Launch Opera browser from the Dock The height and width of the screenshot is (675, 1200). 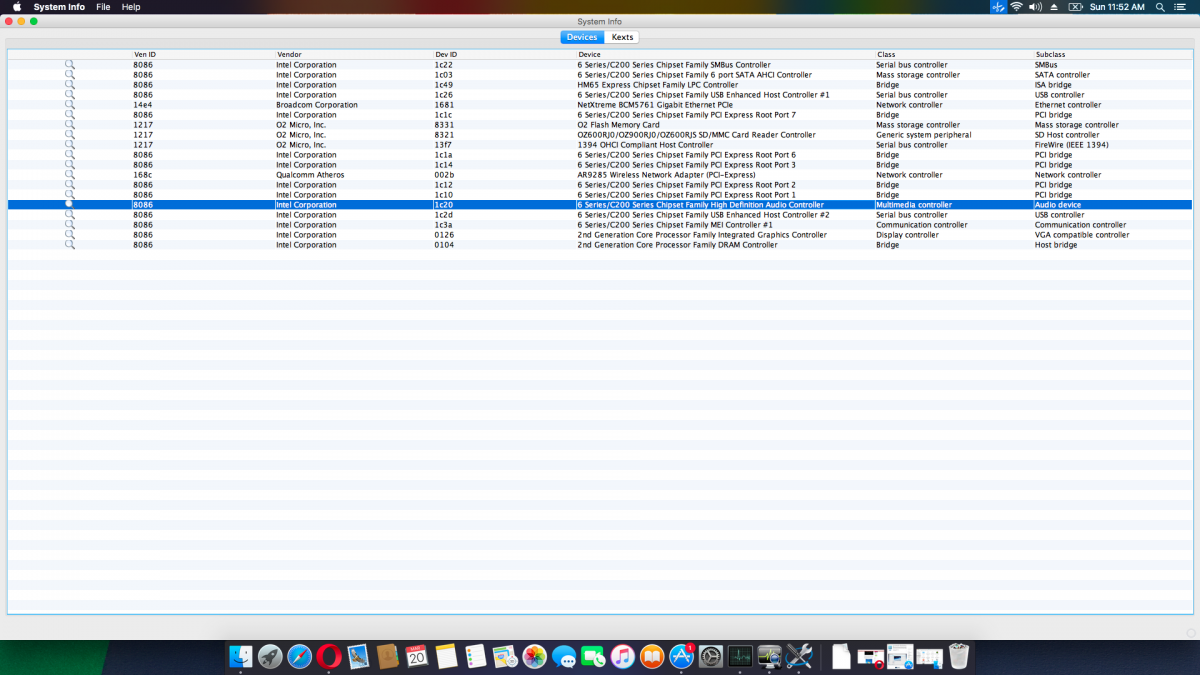tap(329, 656)
